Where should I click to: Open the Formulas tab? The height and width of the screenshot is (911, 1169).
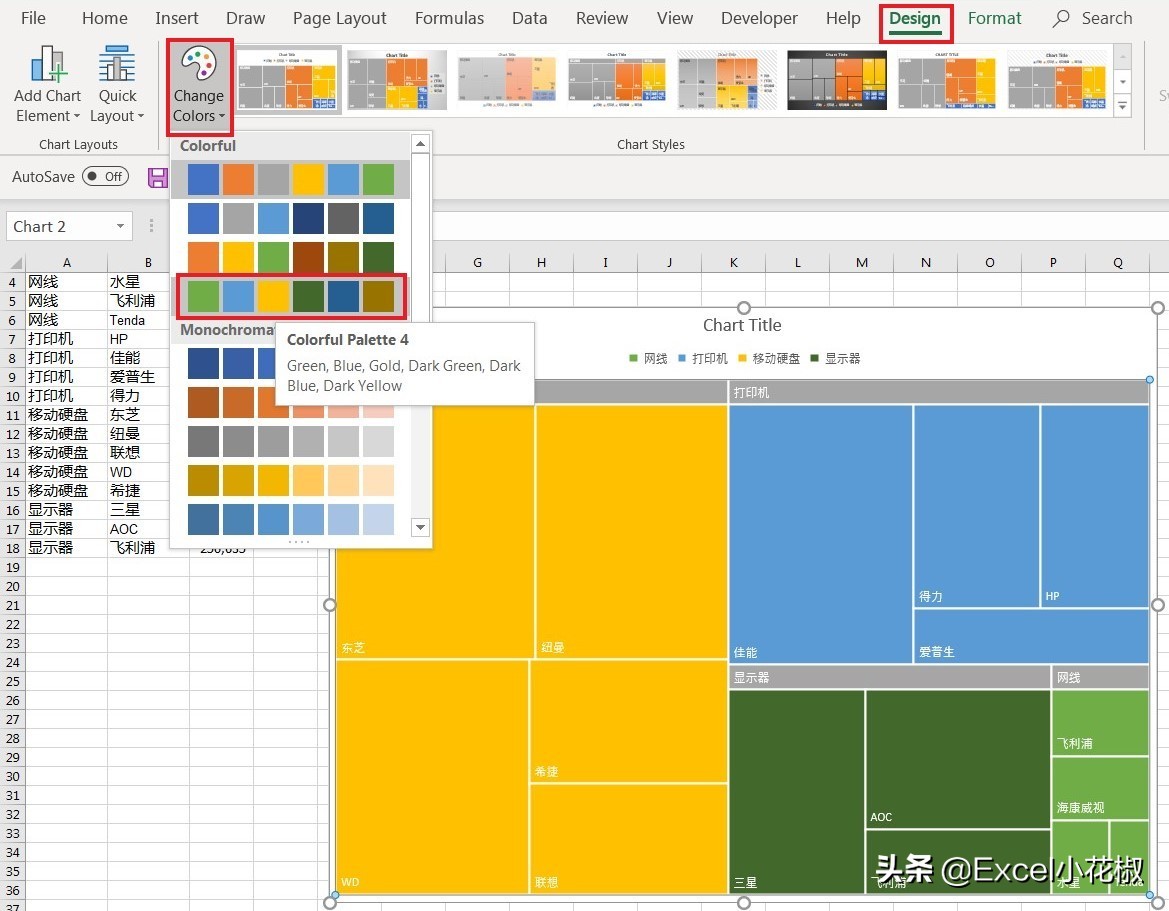pyautogui.click(x=449, y=19)
